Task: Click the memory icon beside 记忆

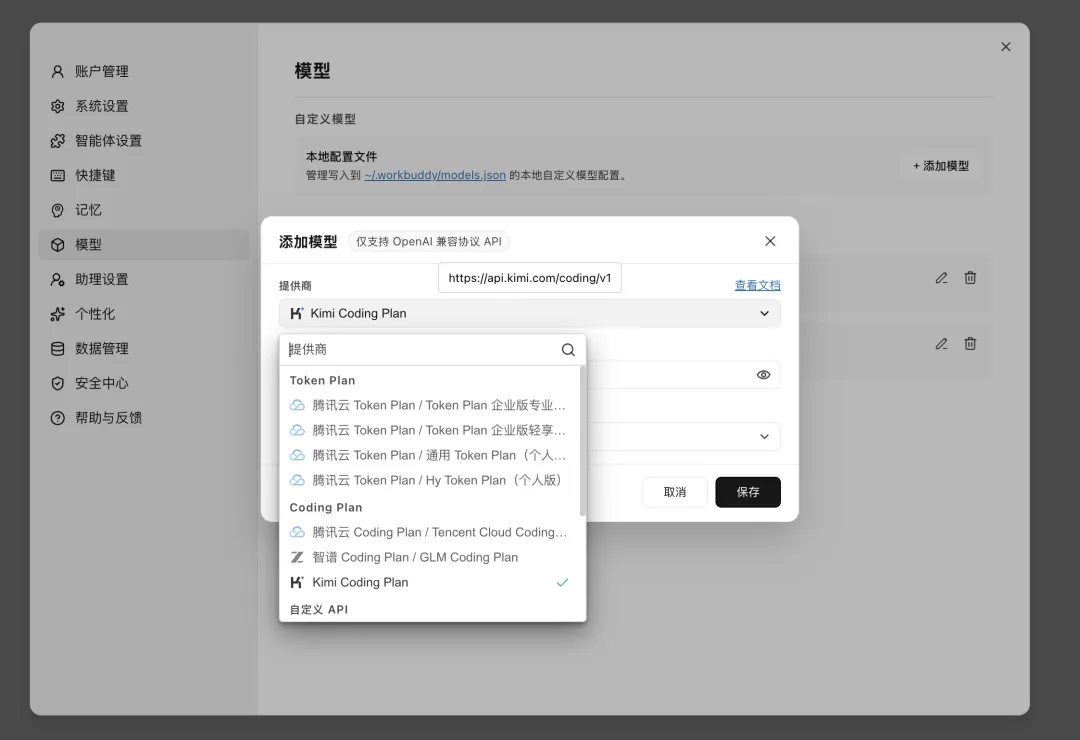Action: tap(58, 210)
